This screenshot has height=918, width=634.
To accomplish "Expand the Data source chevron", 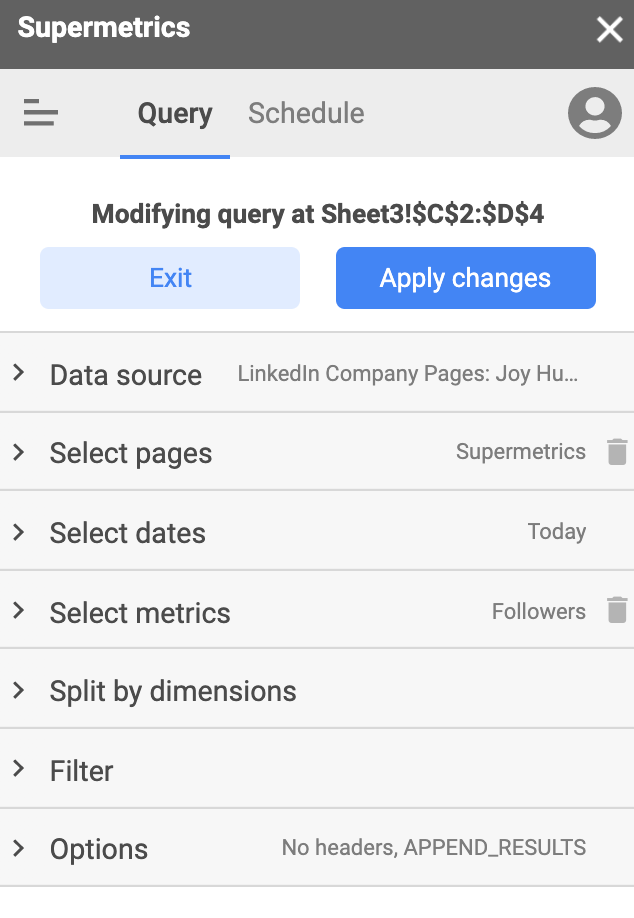I will click(x=19, y=373).
